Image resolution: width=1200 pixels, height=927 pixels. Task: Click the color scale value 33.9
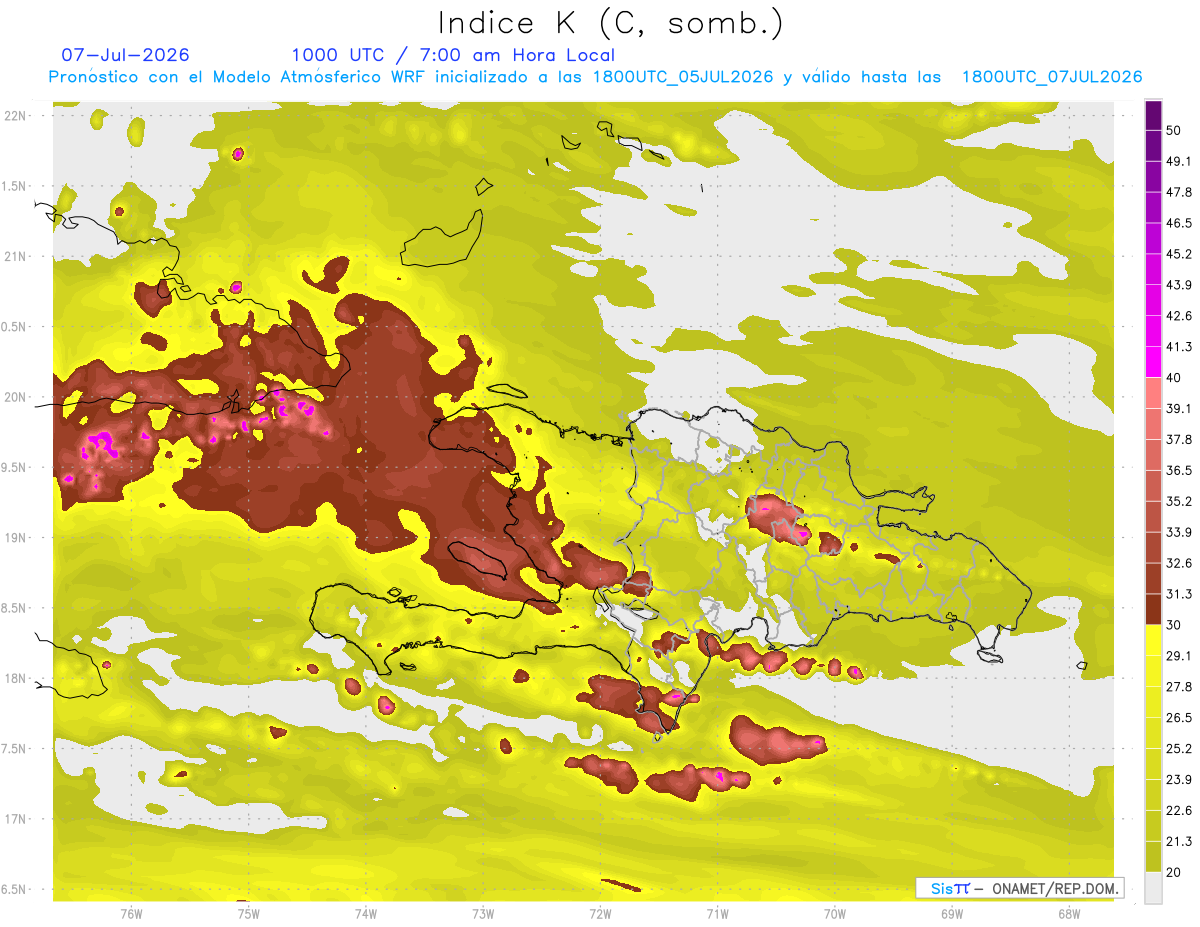tap(1179, 532)
